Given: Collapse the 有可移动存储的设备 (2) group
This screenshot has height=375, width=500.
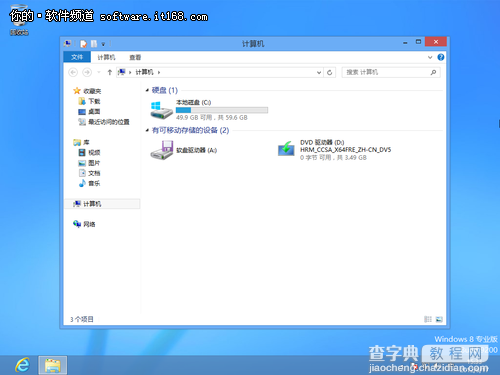Looking at the screenshot, I should [x=147, y=130].
